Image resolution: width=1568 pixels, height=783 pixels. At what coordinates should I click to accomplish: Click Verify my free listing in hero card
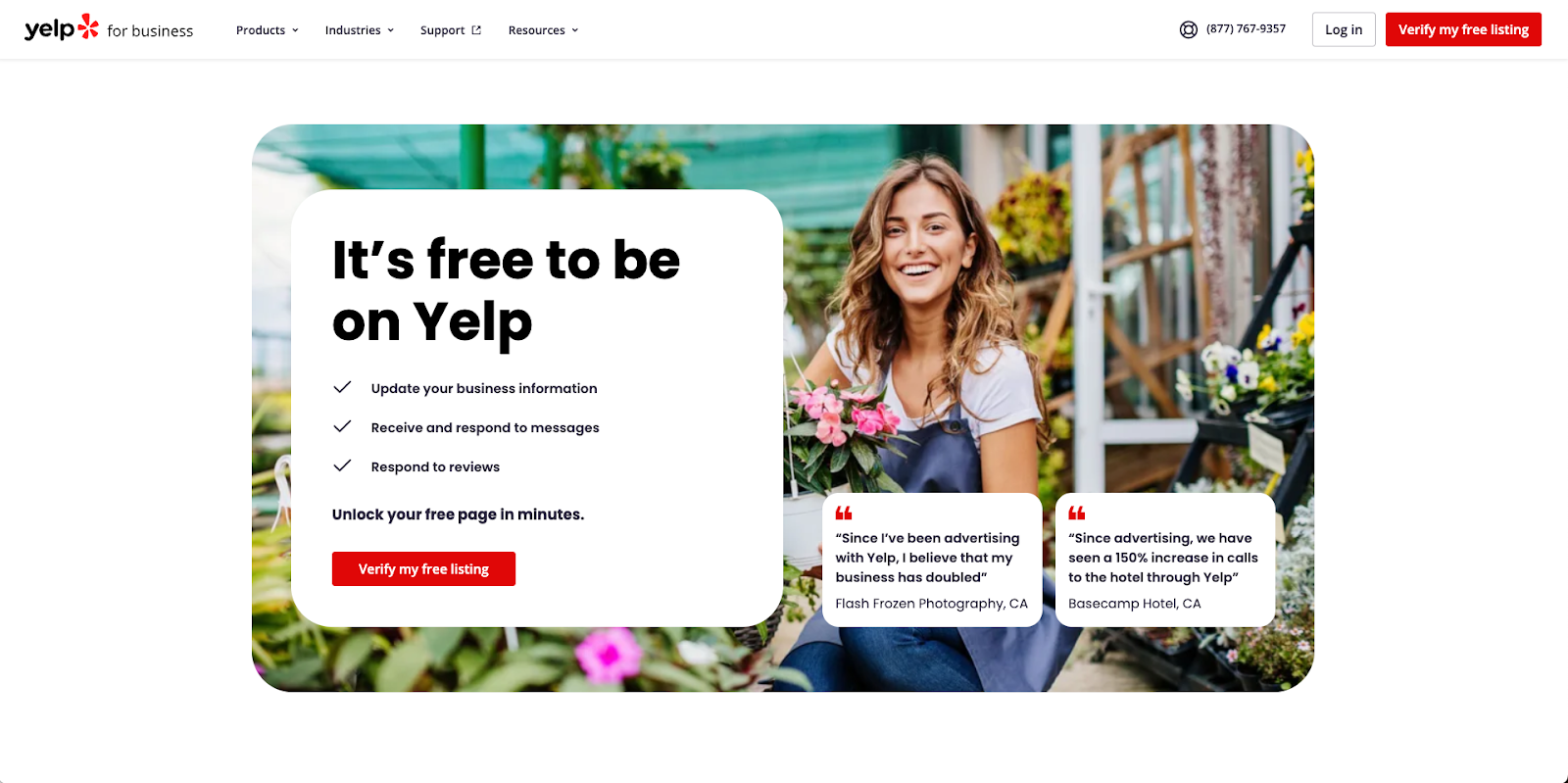click(423, 569)
